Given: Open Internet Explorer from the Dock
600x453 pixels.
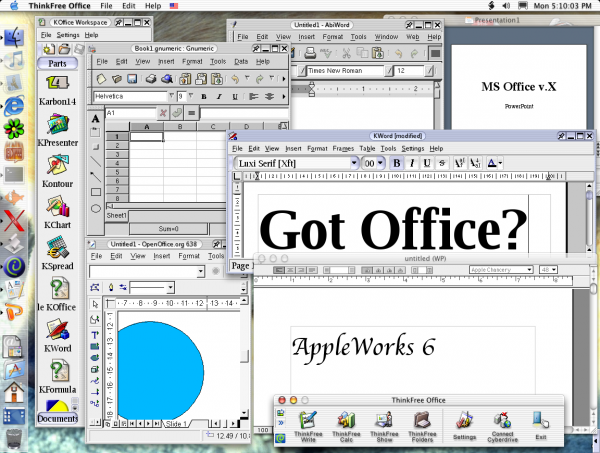Looking at the screenshot, I should [14, 105].
